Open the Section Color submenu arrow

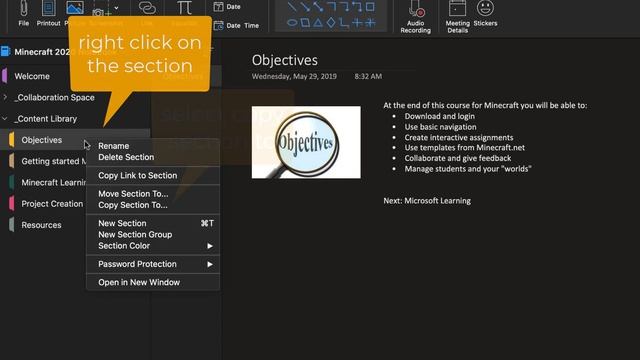tap(210, 246)
